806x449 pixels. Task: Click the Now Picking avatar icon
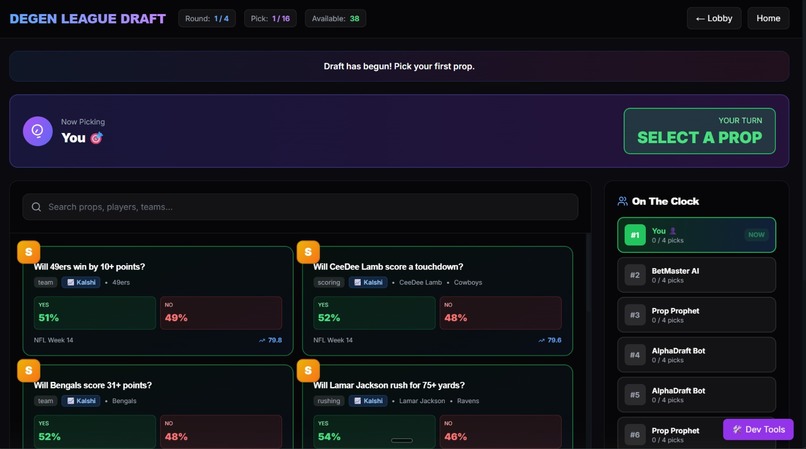(x=38, y=131)
